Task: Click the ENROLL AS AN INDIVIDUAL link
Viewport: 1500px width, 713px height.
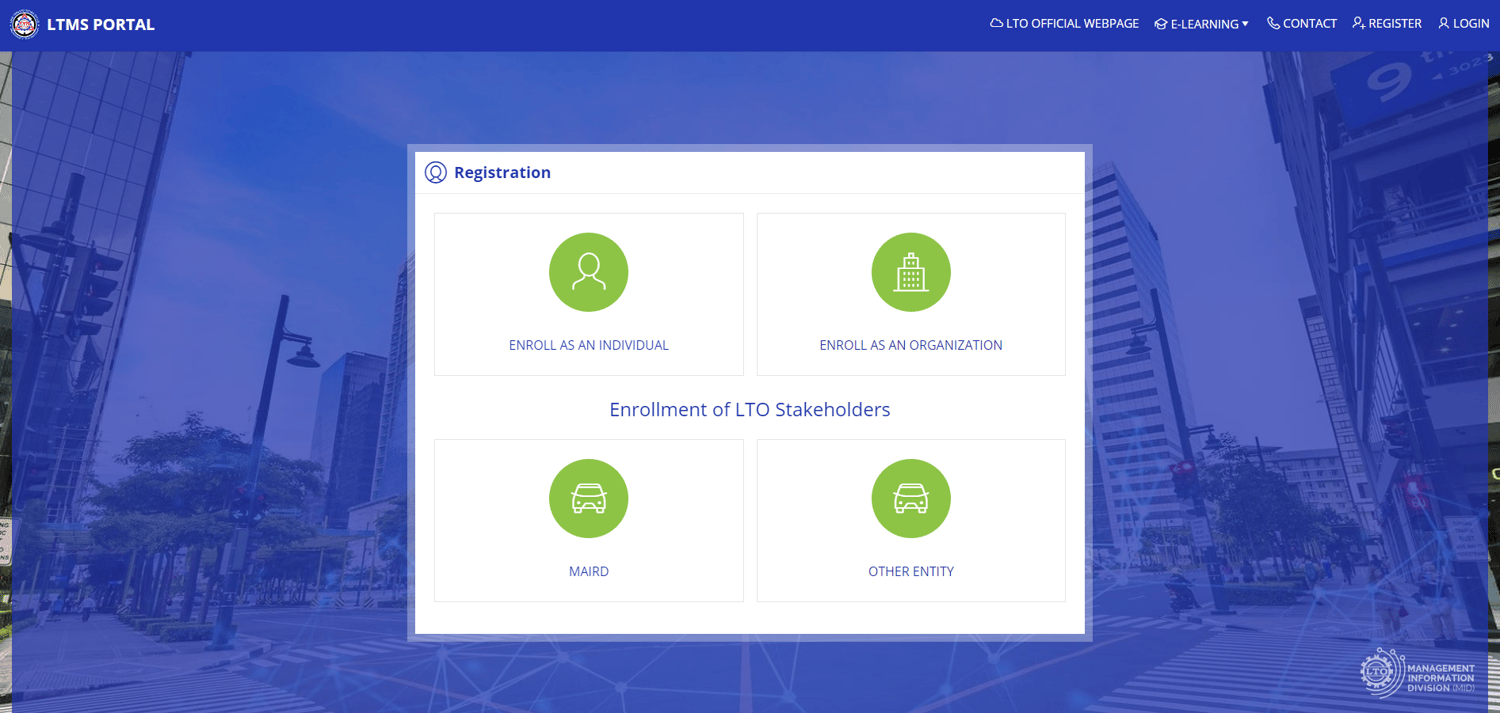Action: 588,344
